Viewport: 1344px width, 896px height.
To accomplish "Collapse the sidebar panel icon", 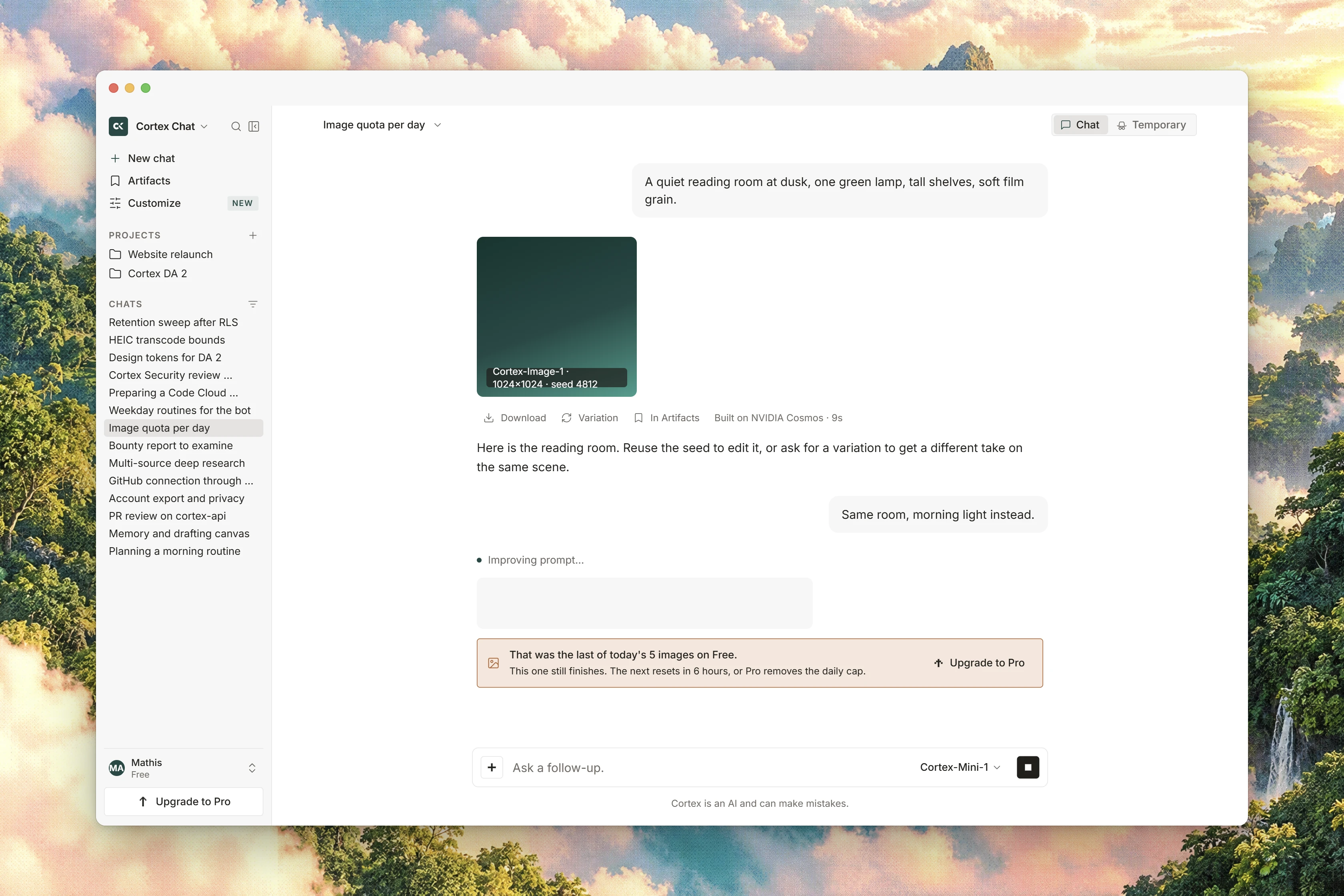I will (x=254, y=126).
